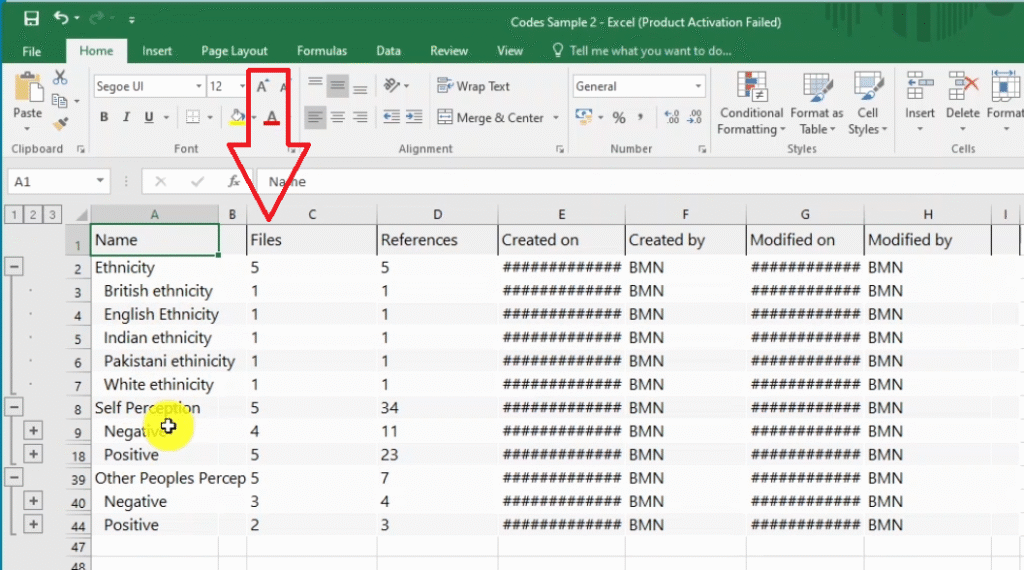The height and width of the screenshot is (570, 1024).
Task: Switch to the Page Layout tab
Action: (x=234, y=51)
